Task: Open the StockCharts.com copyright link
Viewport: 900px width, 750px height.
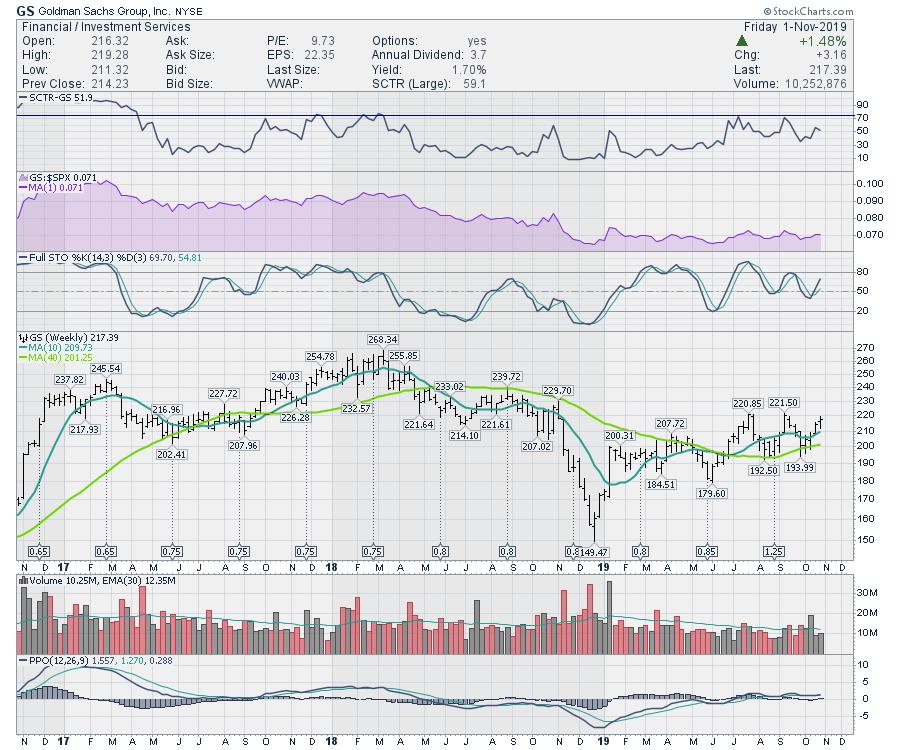Action: (808, 11)
